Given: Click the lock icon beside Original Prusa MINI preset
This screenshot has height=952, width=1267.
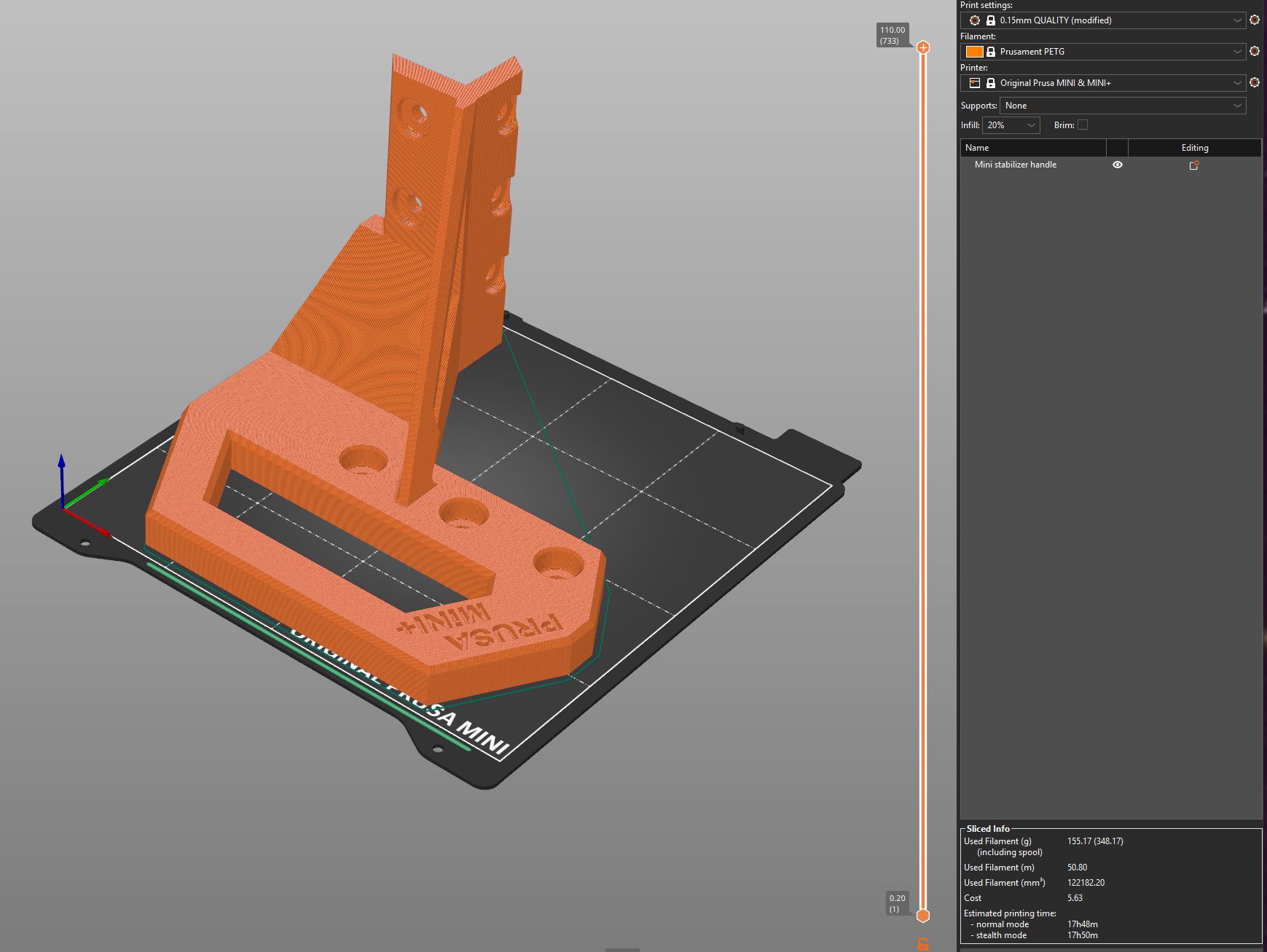Looking at the screenshot, I should point(991,83).
